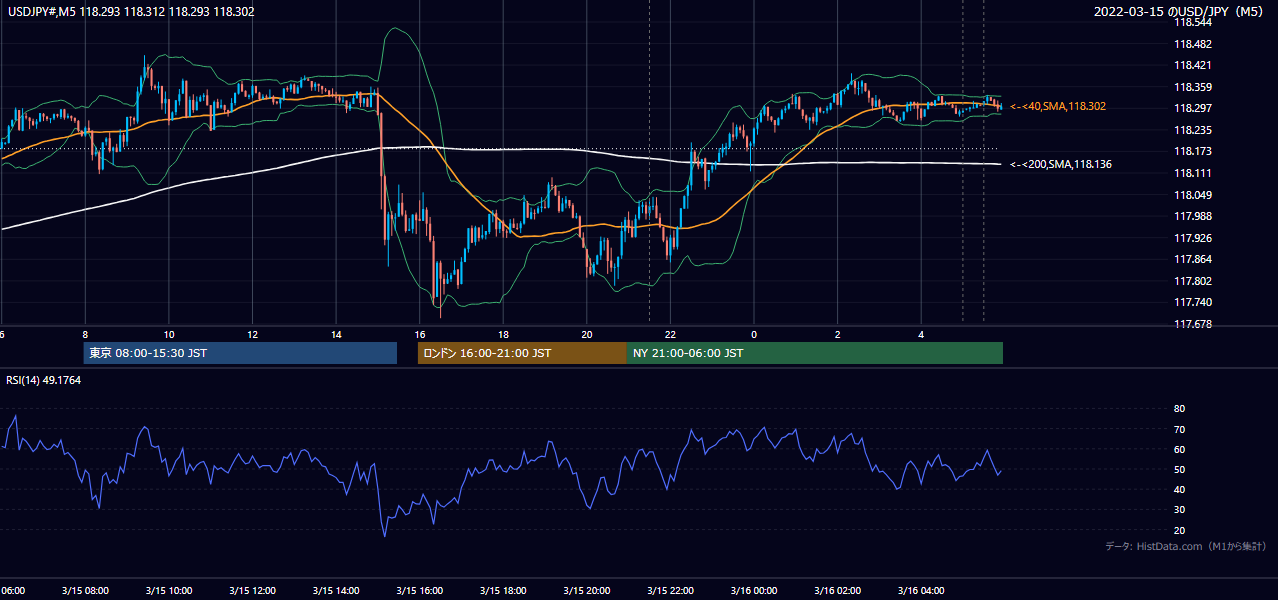Click the RSI 20 level label
Screen dimensions: 1278x600
(x=1180, y=530)
